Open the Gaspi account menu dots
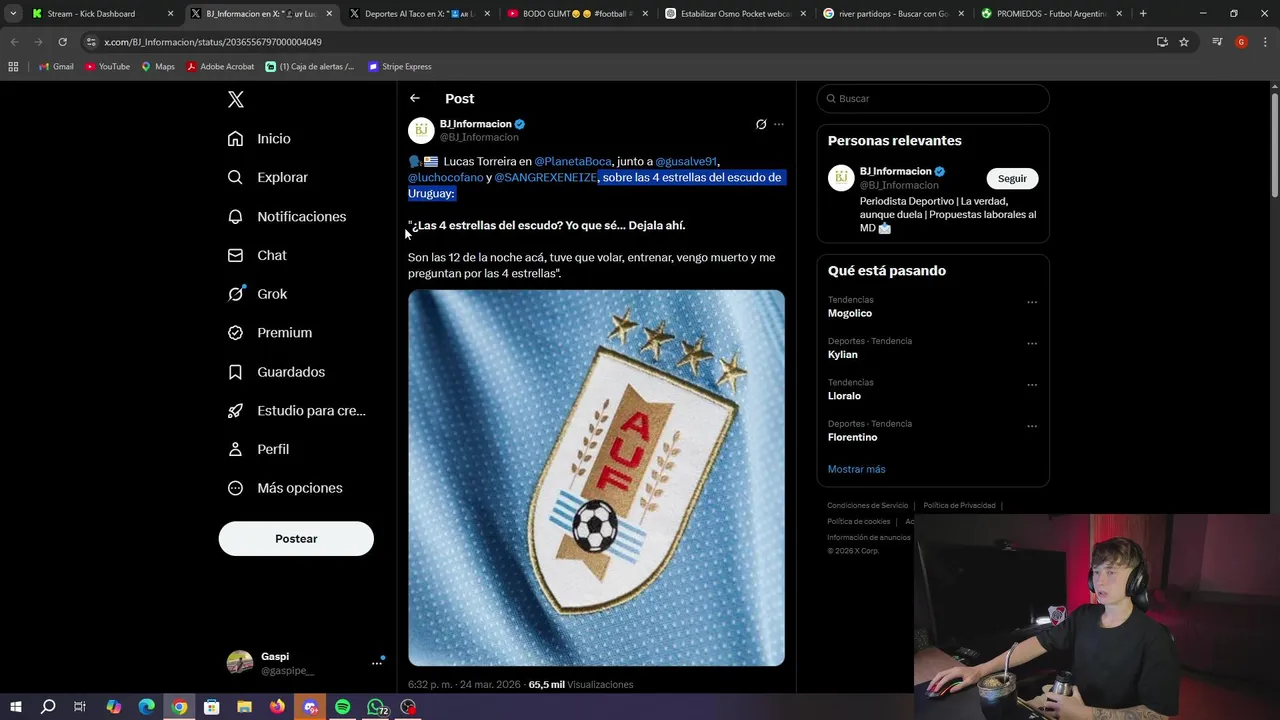The height and width of the screenshot is (720, 1280). click(377, 662)
